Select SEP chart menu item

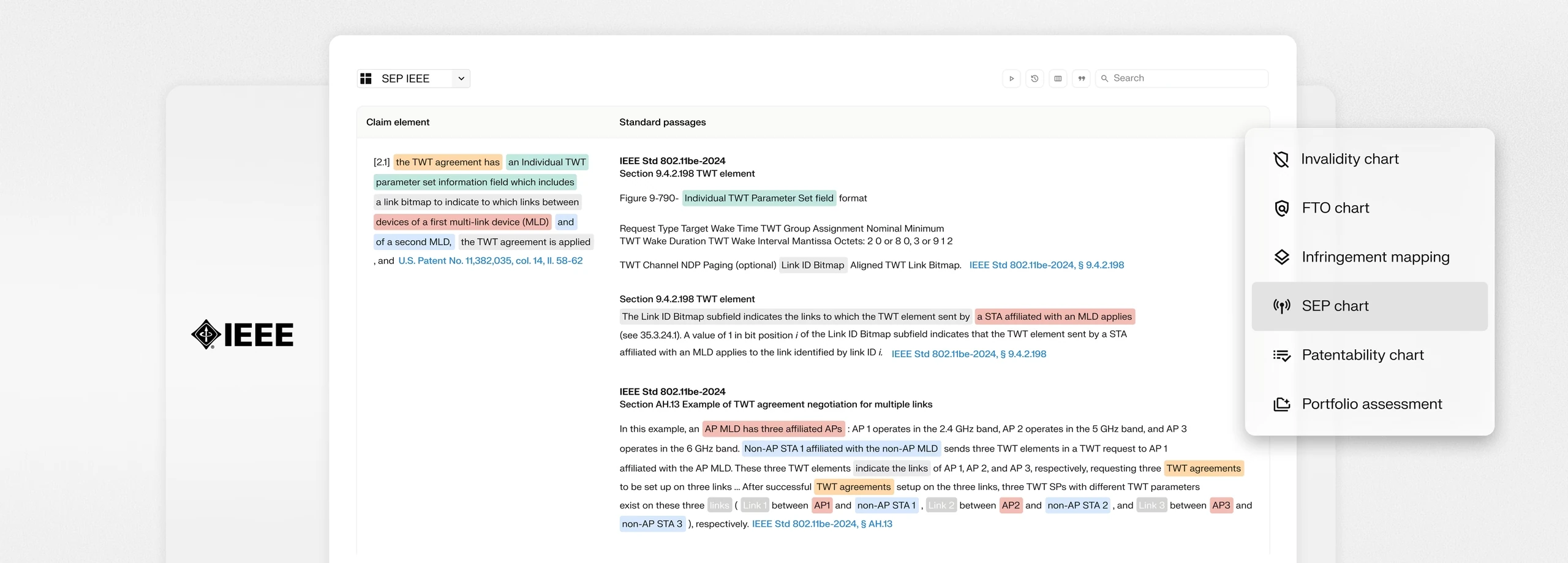(1370, 306)
